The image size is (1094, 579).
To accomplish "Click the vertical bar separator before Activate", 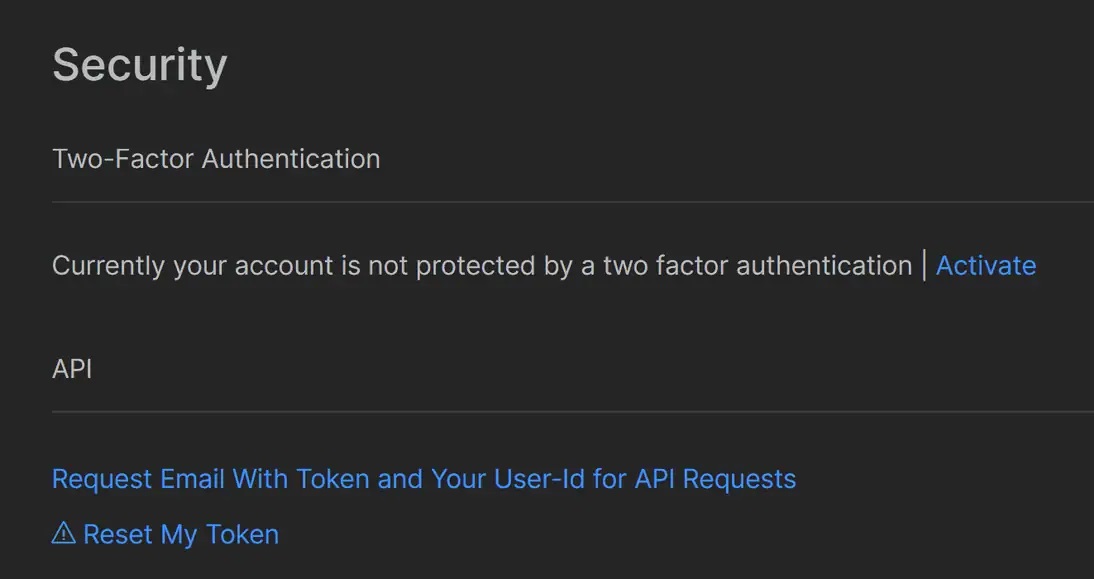I will [x=924, y=266].
